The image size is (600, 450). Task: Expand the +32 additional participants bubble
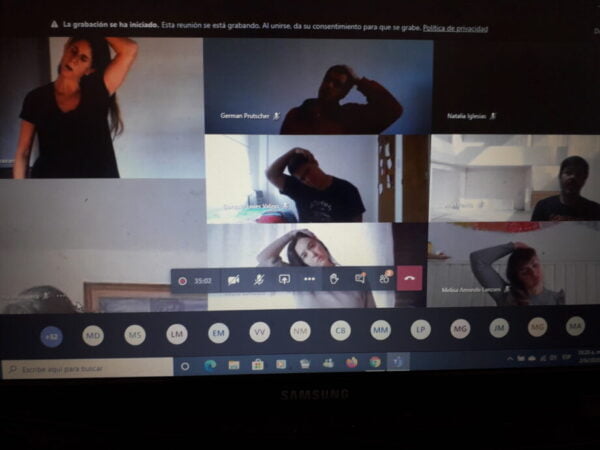coord(51,336)
